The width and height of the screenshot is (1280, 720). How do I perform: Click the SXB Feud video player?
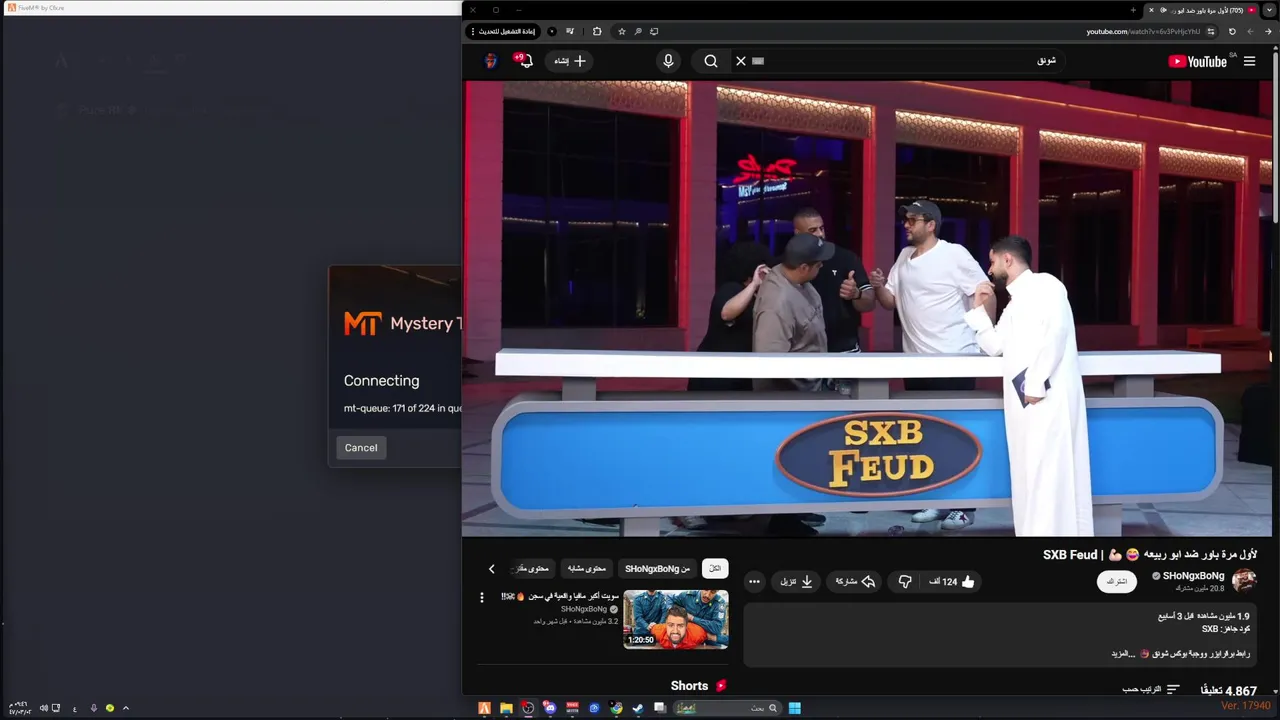click(868, 309)
